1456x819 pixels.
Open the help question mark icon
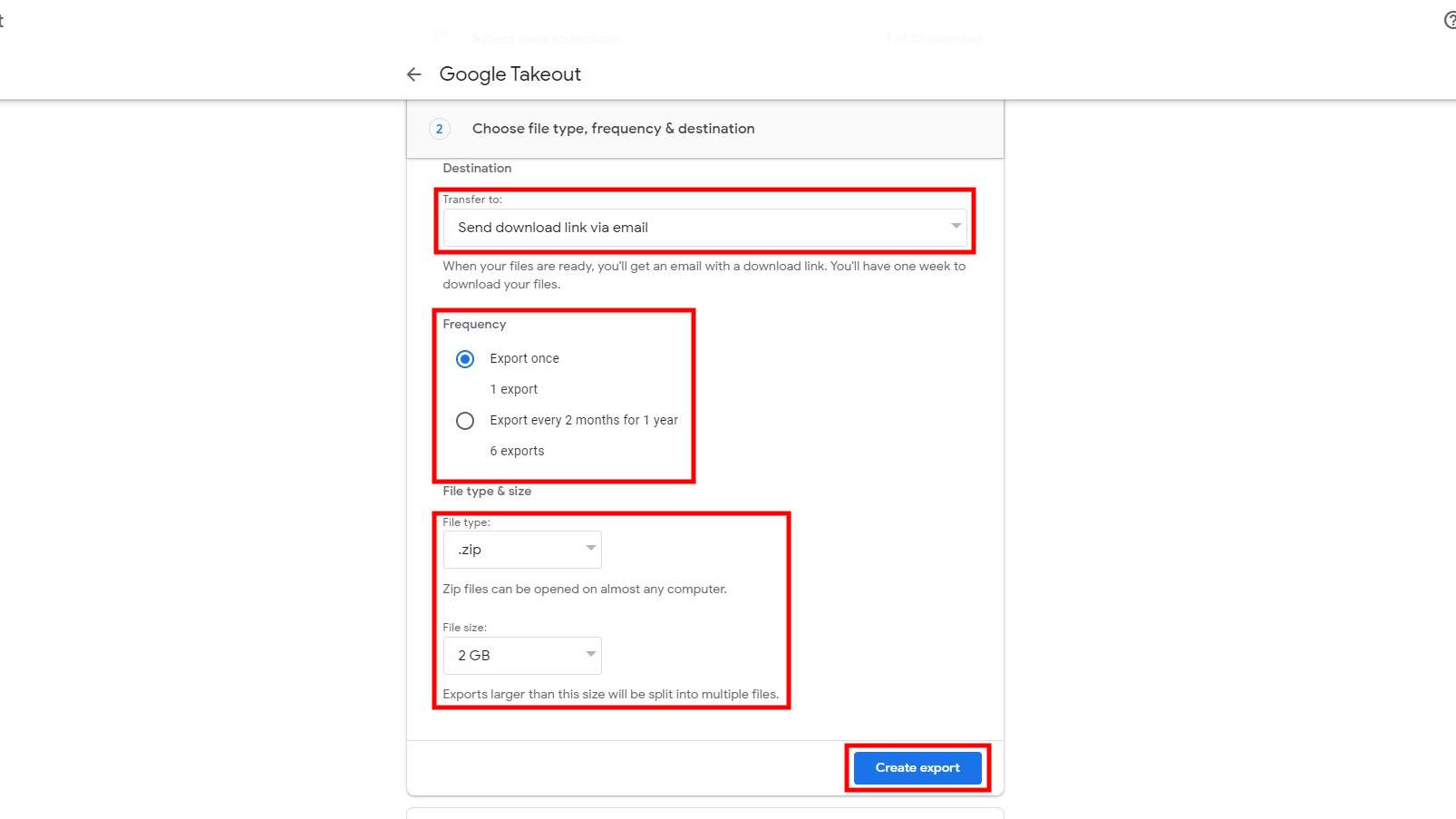click(1449, 20)
